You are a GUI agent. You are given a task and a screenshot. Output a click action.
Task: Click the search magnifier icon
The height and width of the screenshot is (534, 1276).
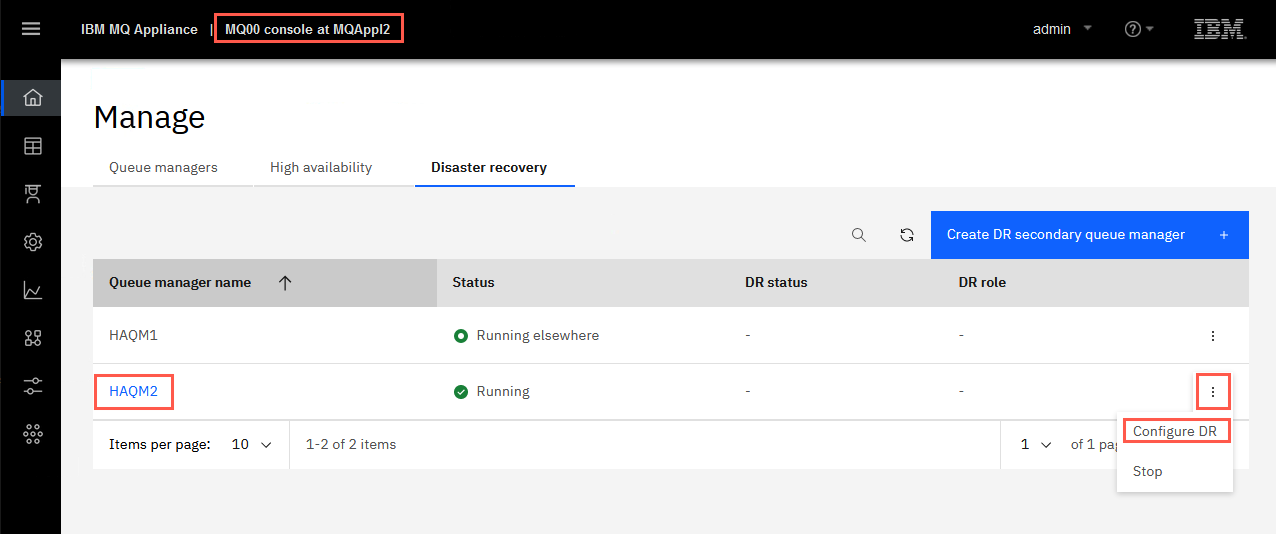click(x=859, y=235)
